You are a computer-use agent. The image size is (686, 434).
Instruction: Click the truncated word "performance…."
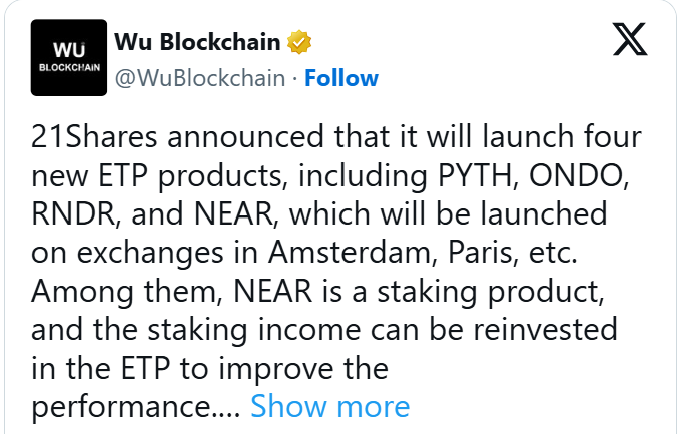click(136, 407)
